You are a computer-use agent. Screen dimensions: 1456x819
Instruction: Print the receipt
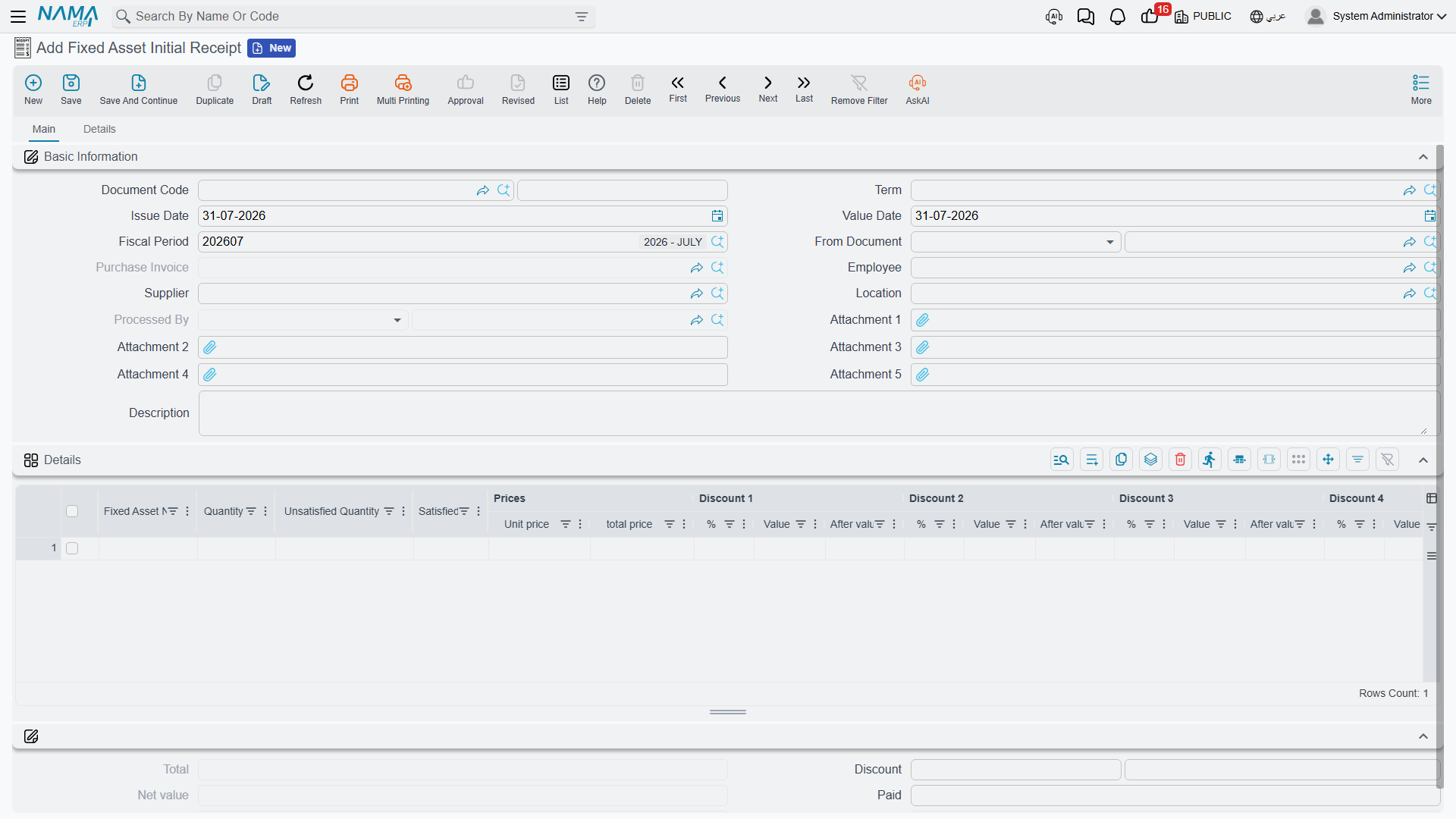350,89
